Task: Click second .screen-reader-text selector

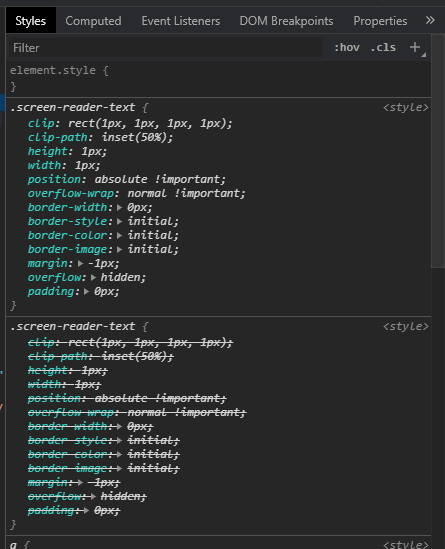Action: (72, 326)
